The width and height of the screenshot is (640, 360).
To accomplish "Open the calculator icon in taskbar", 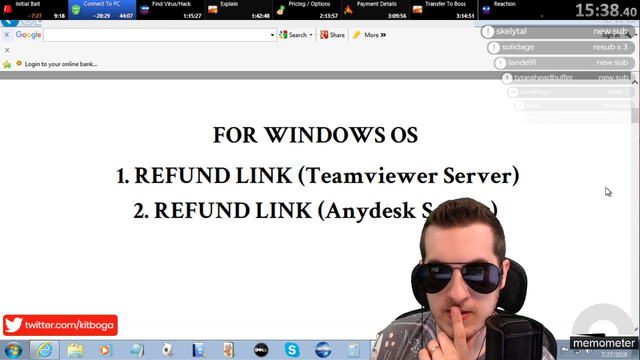I will [x=353, y=350].
